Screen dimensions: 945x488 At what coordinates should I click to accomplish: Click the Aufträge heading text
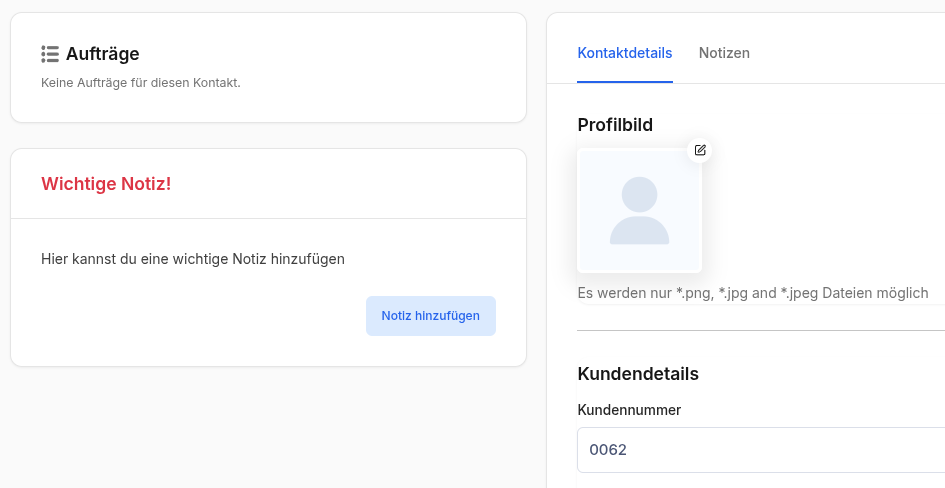[102, 54]
